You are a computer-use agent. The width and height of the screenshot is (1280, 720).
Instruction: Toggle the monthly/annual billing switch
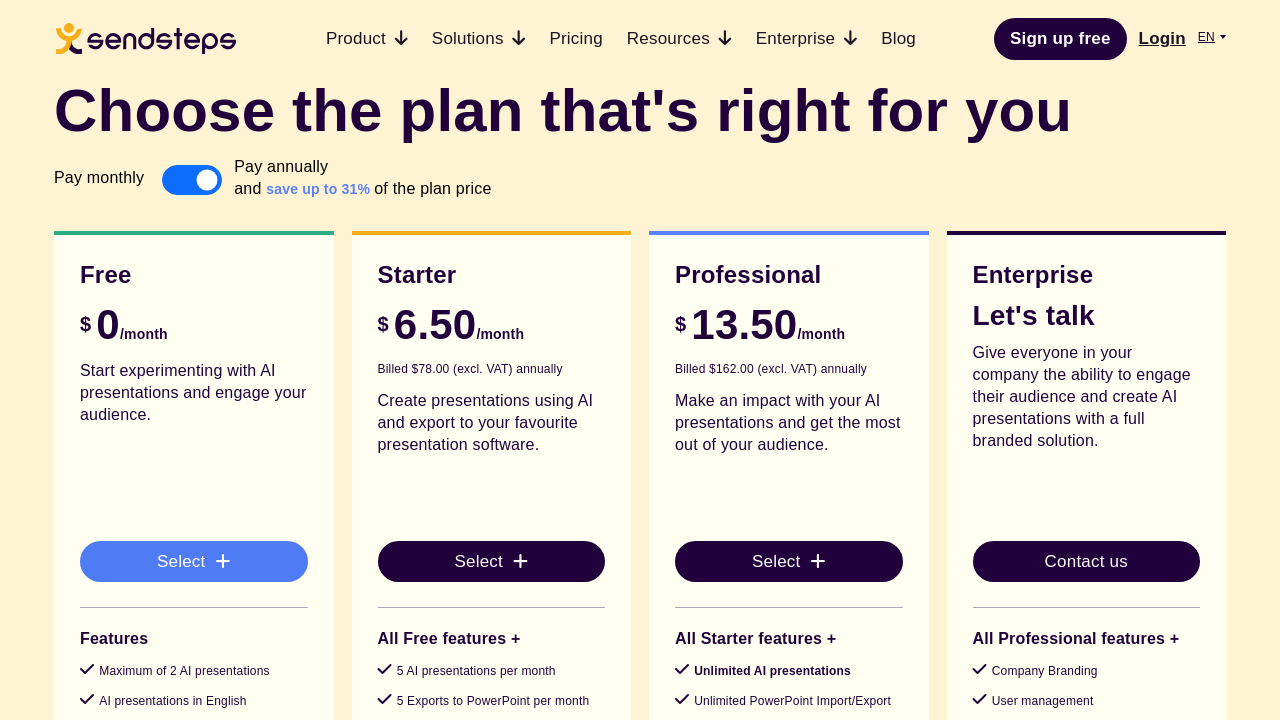tap(192, 180)
